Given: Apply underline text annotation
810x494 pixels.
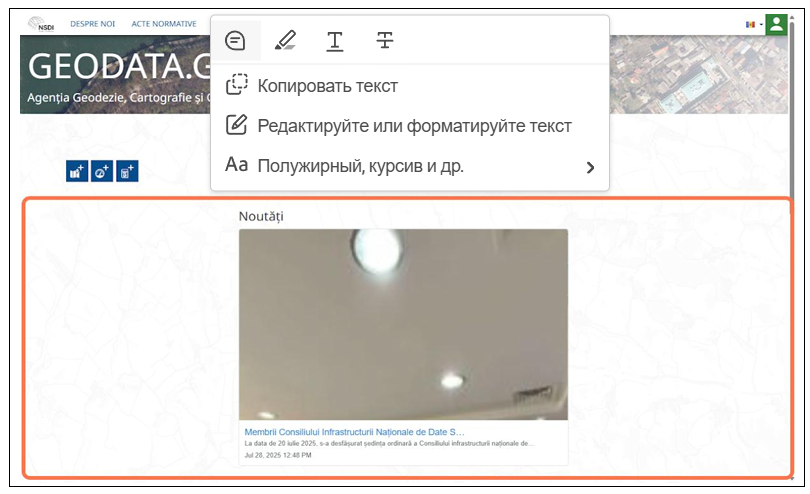Looking at the screenshot, I should tap(335, 41).
